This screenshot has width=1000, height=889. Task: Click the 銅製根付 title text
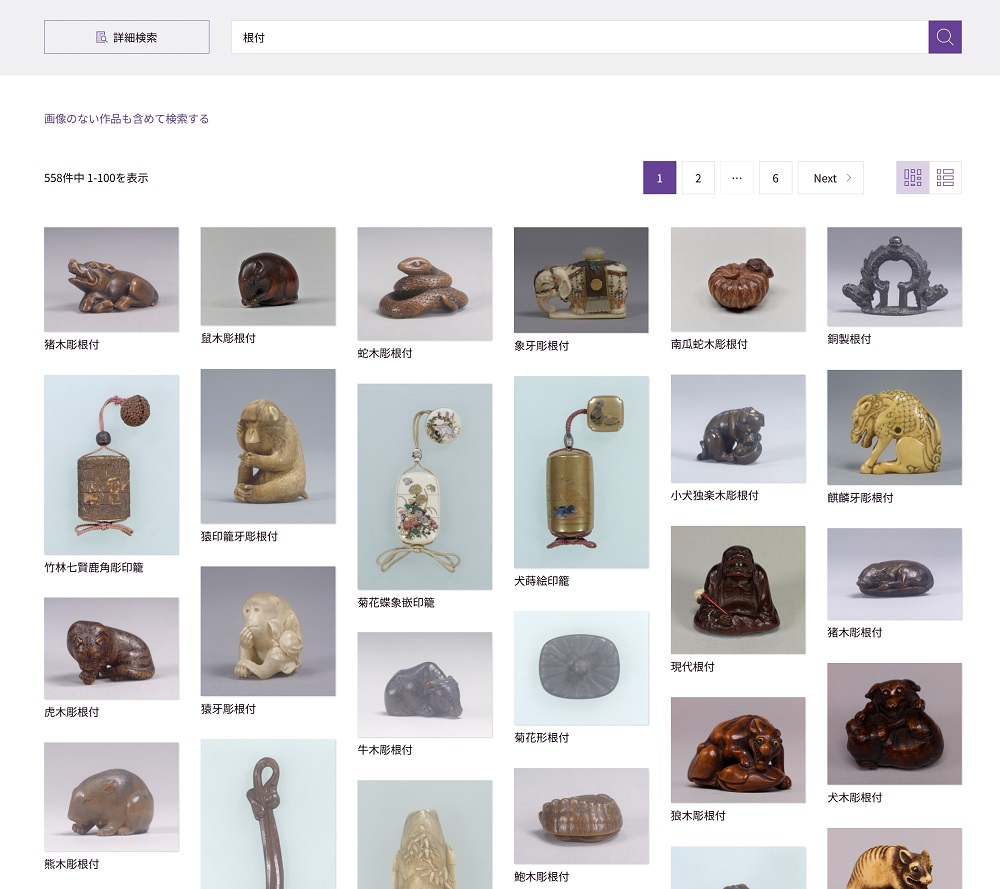[849, 339]
